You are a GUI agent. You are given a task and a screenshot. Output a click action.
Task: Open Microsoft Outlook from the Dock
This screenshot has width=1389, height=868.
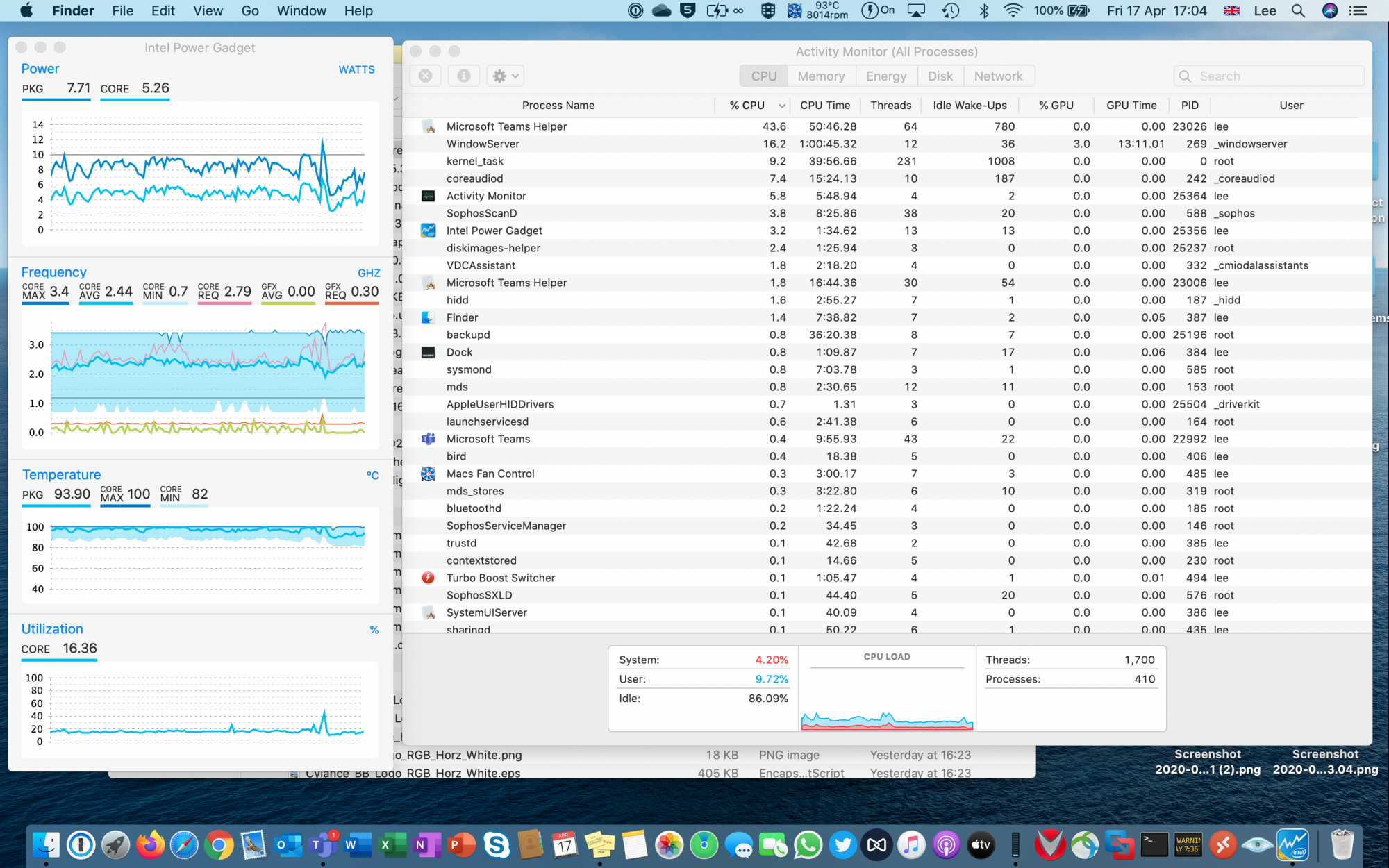(288, 845)
